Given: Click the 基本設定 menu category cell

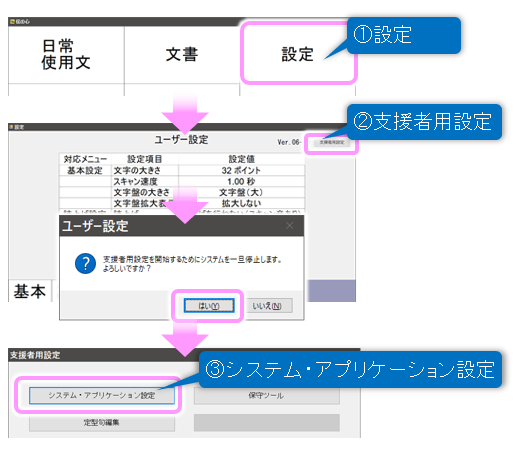Looking at the screenshot, I should [x=85, y=170].
